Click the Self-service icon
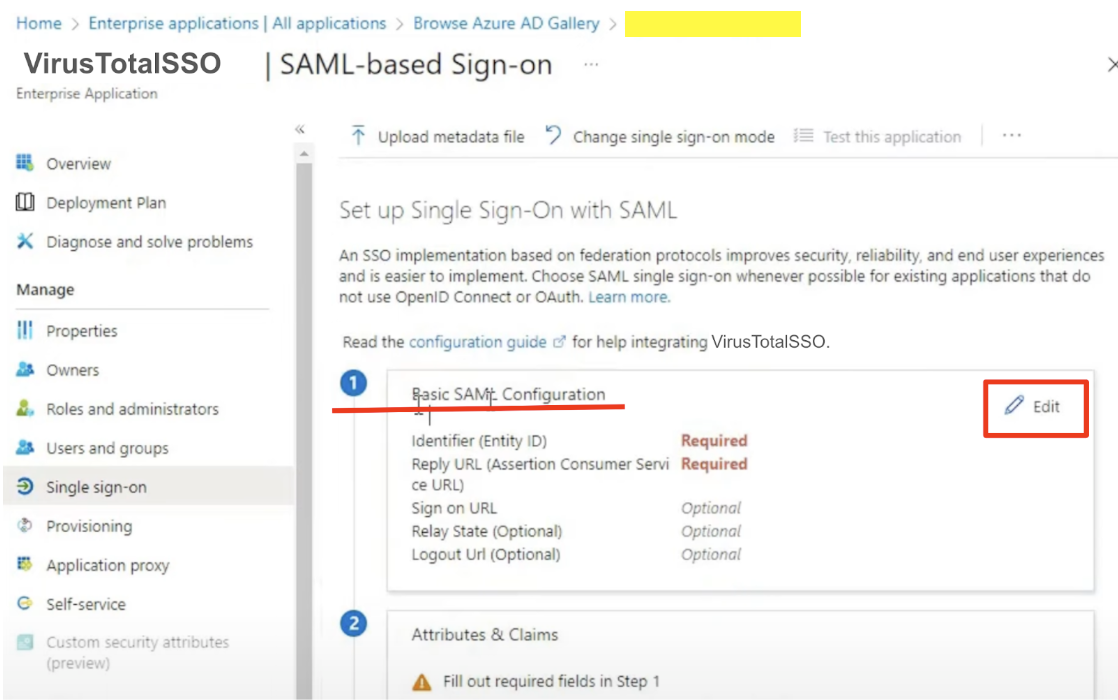 [25, 604]
